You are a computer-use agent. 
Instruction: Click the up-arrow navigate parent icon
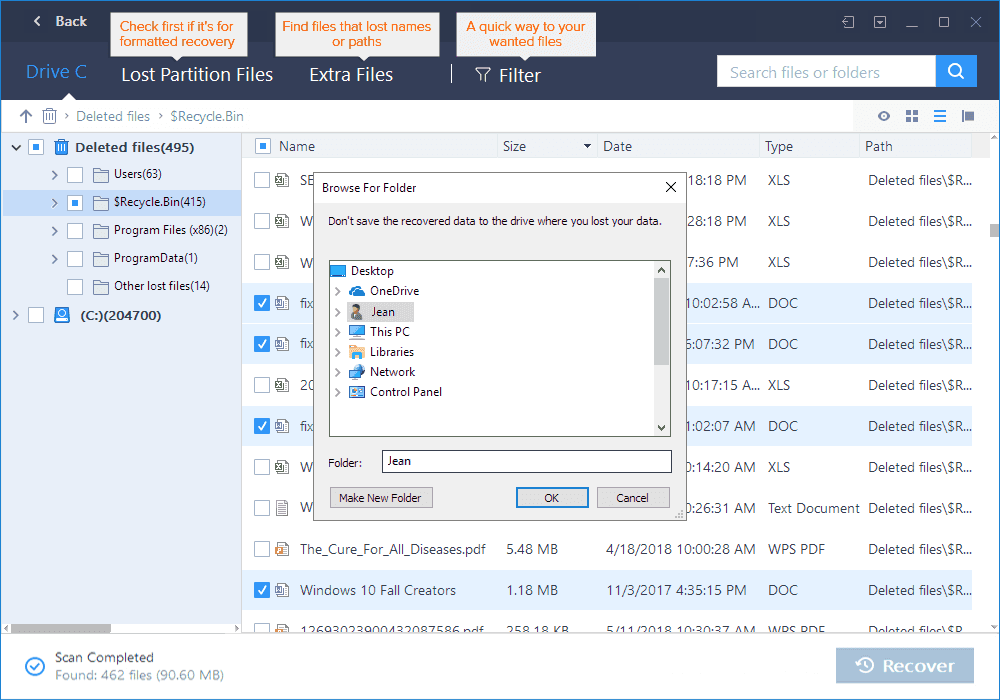(26, 116)
